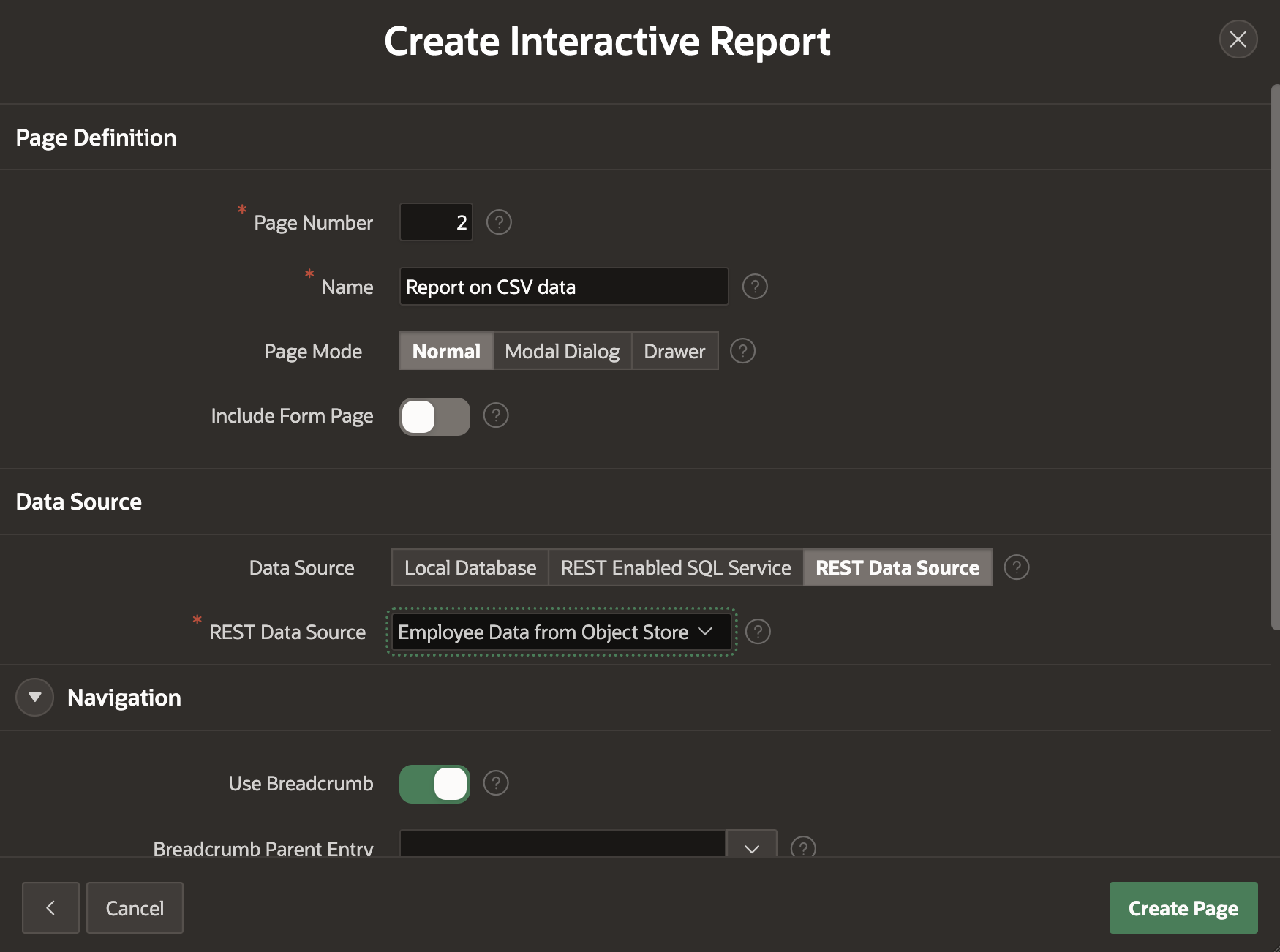
Task: Open the Breadcrumb Parent Entry list
Action: click(x=751, y=847)
